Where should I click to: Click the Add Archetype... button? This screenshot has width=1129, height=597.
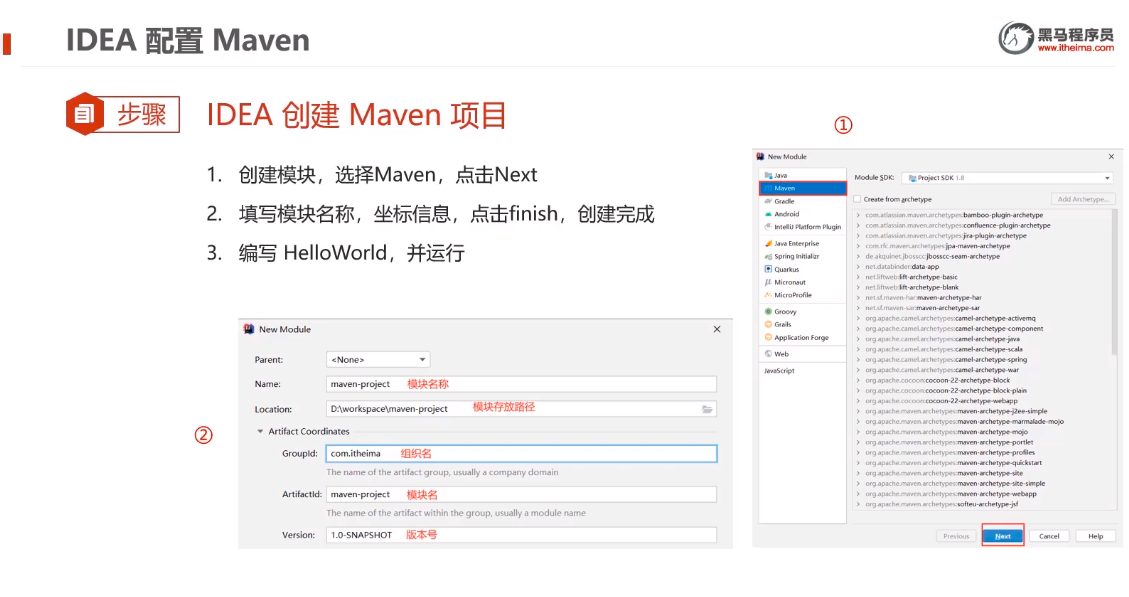click(1083, 199)
